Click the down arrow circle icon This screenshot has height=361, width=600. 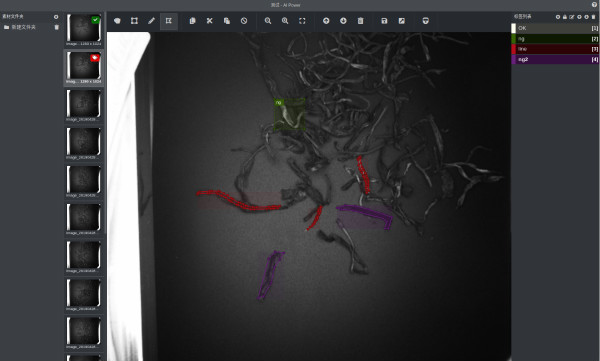click(343, 21)
